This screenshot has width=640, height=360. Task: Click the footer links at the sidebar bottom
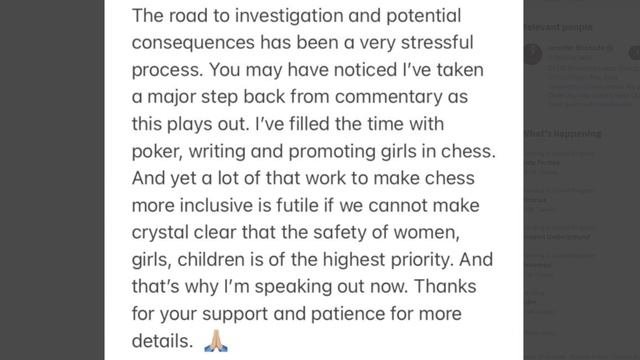pyautogui.click(x=582, y=356)
